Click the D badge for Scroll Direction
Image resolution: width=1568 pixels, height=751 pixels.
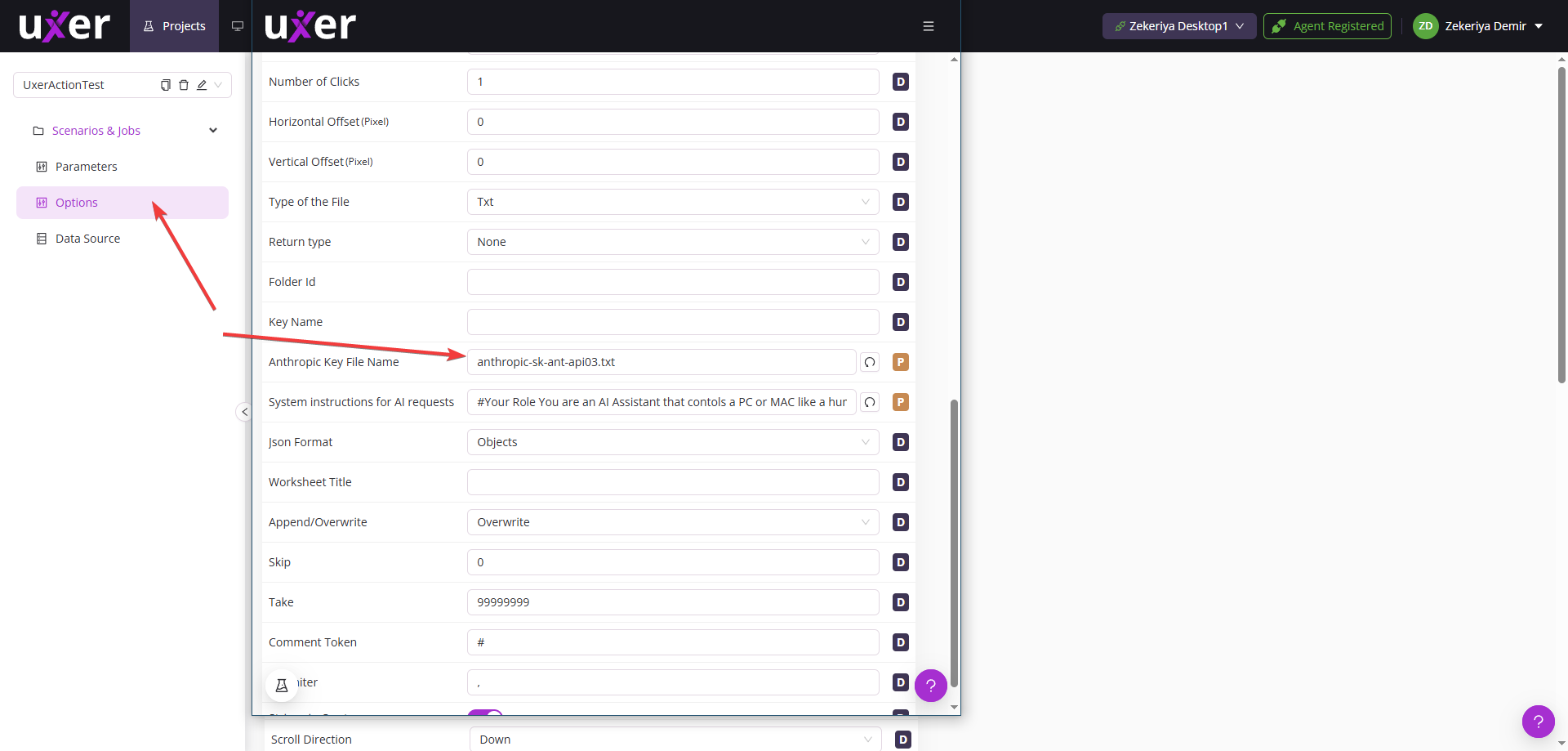(903, 740)
